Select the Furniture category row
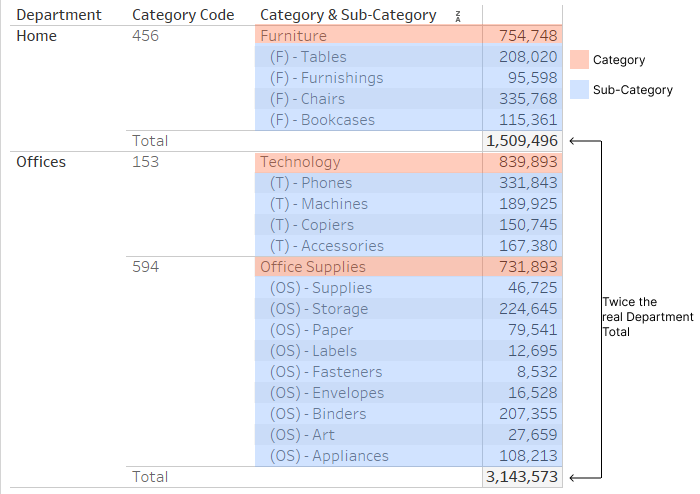Image resolution: width=700 pixels, height=494 pixels. click(x=408, y=36)
